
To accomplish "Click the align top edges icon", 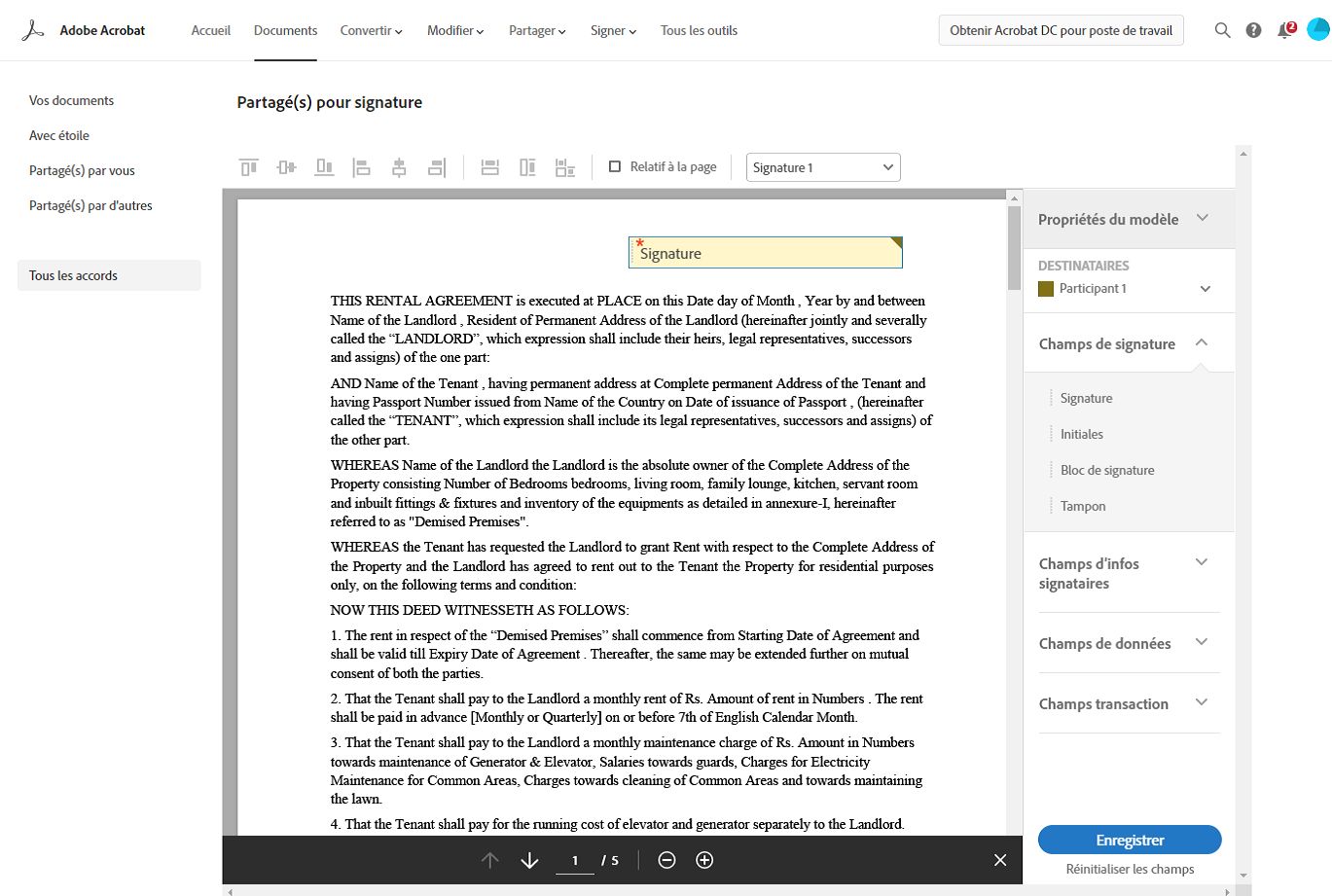I will click(x=249, y=167).
